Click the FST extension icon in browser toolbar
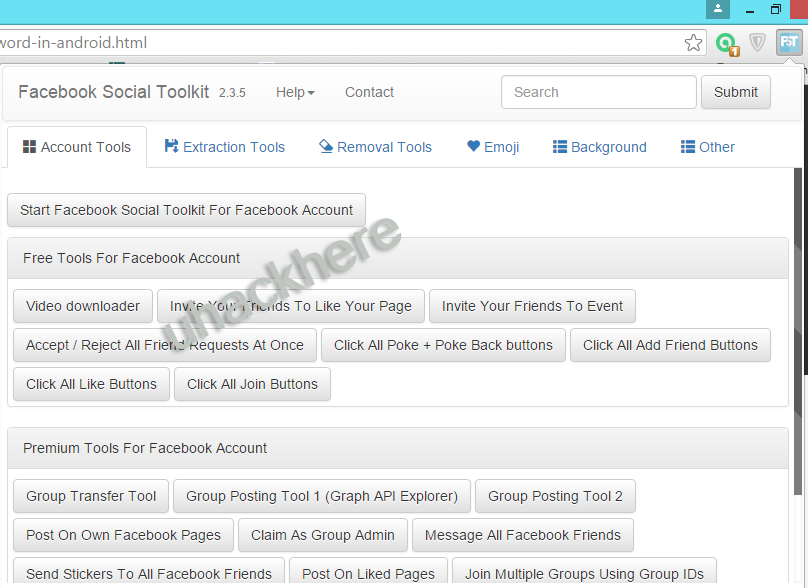 pos(789,42)
